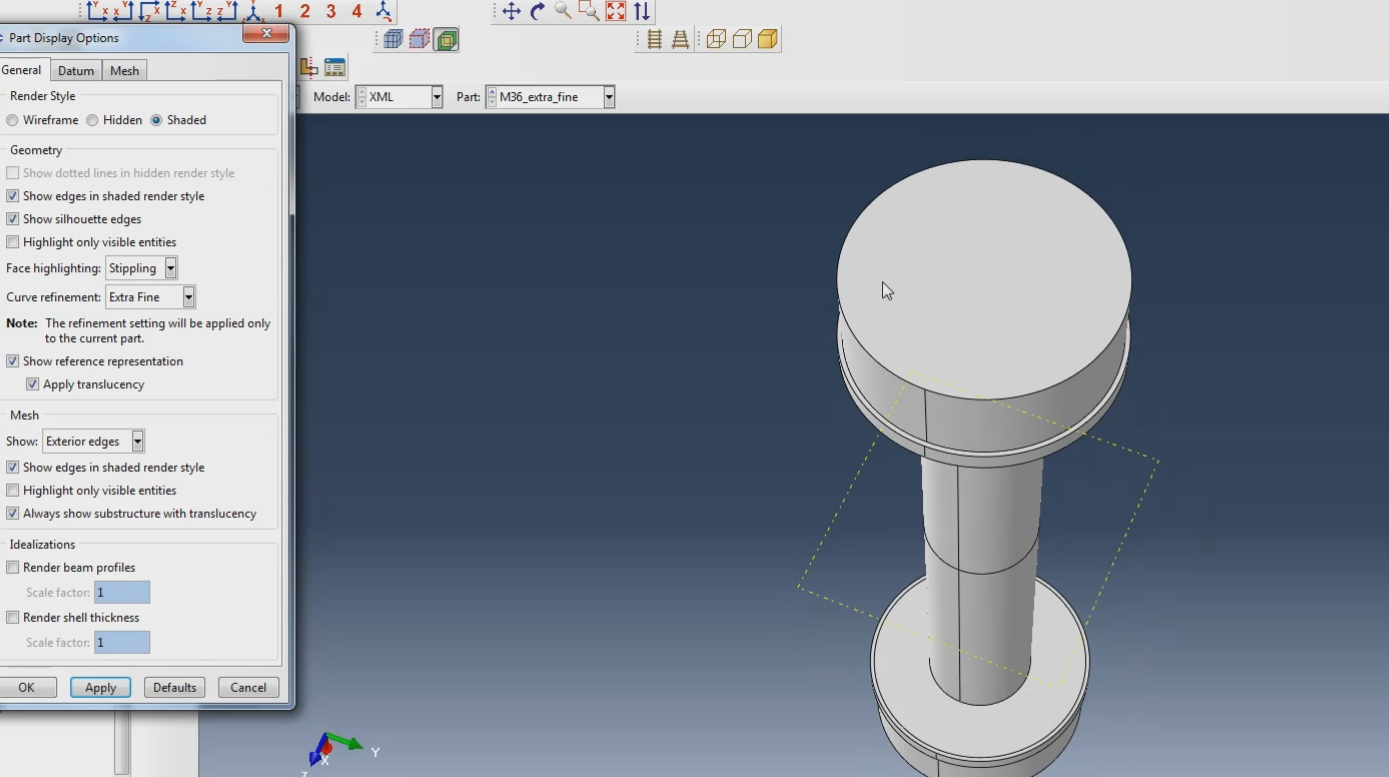Enable the Wireframe render style
Viewport: 1389px width, 777px height.
coord(11,120)
